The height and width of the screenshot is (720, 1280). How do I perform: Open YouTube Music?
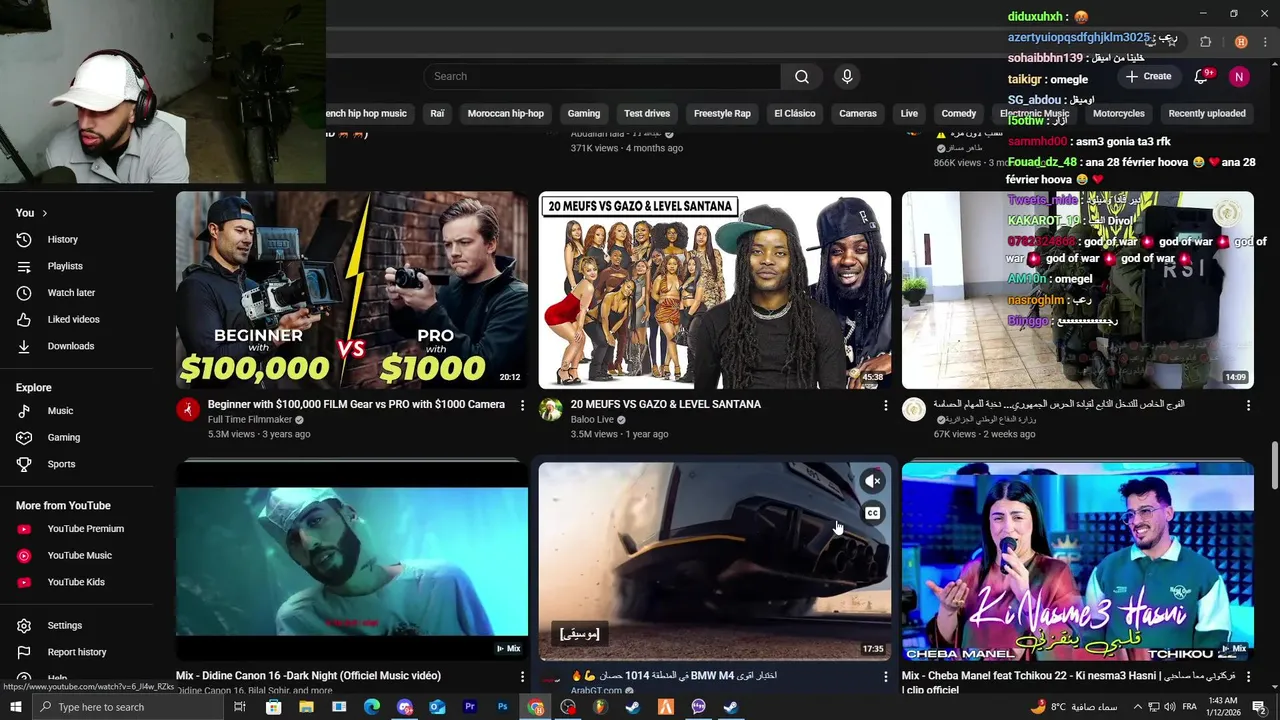(79, 555)
